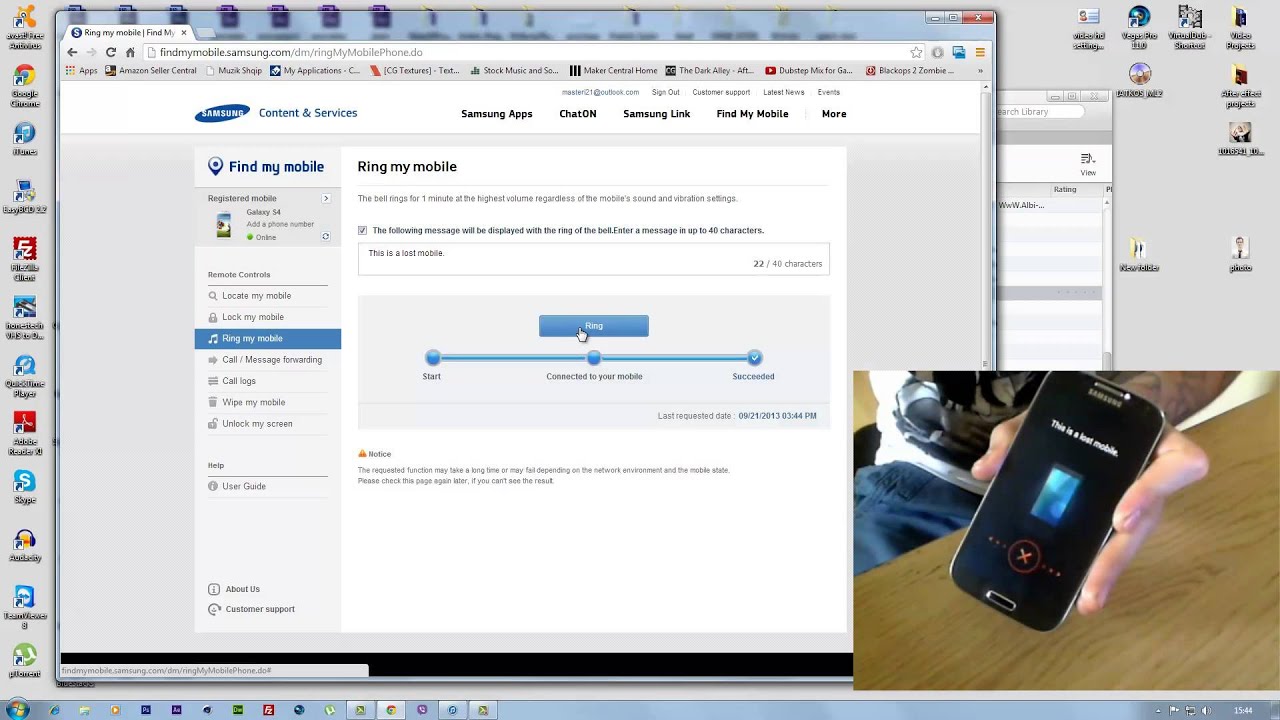Open the Apps bookmark
The width and height of the screenshot is (1280, 720).
coord(81,71)
